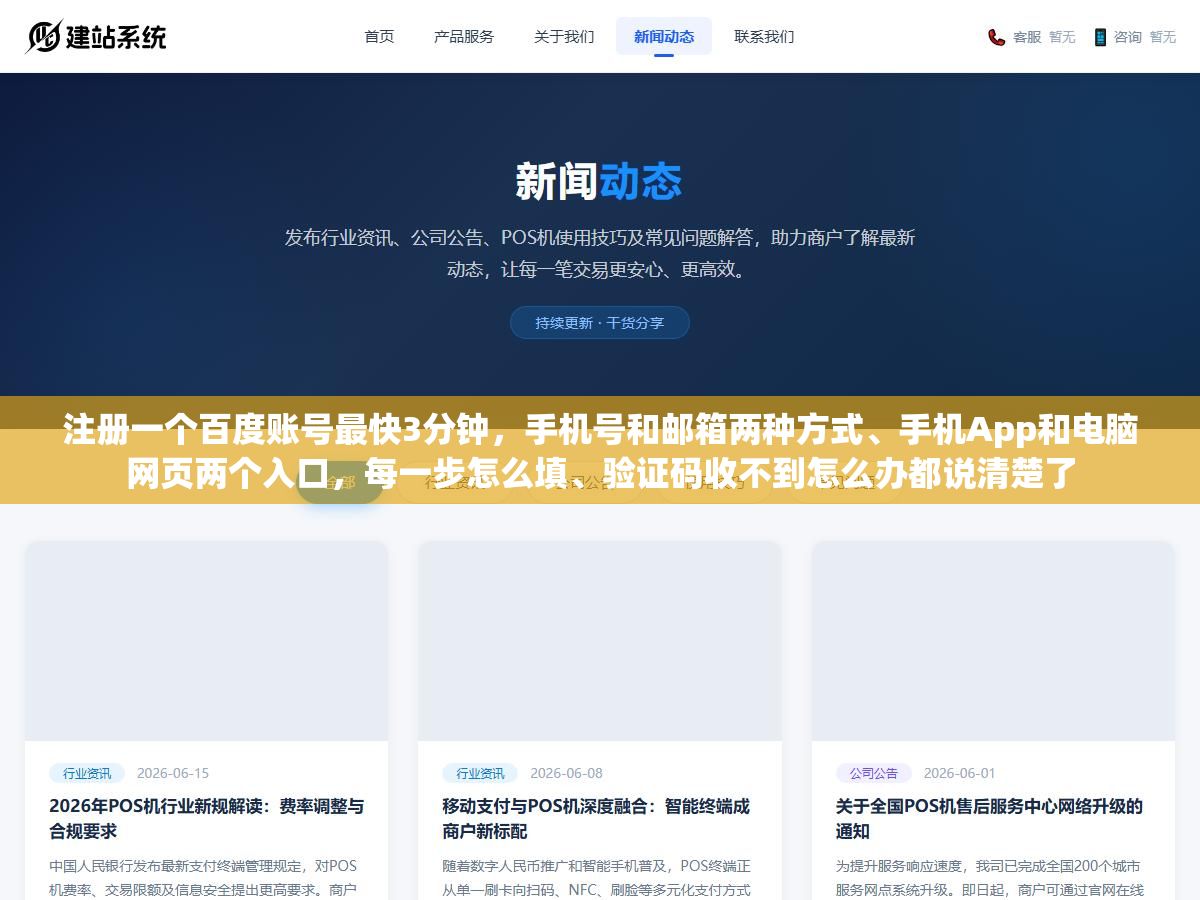Click thumbnail of the 移动支付与POS机 card
Image resolution: width=1200 pixels, height=900 pixels.
pyautogui.click(x=600, y=641)
